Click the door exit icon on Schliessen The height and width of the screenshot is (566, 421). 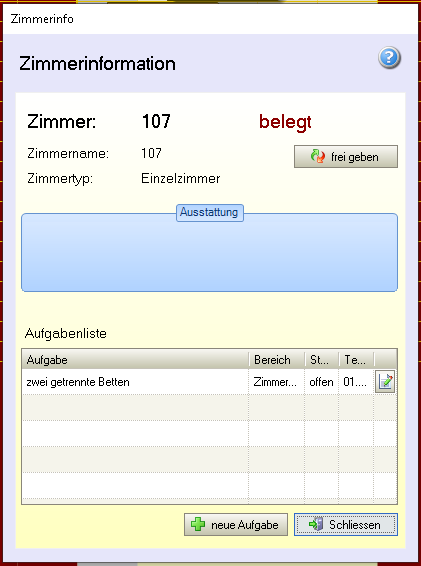point(316,524)
